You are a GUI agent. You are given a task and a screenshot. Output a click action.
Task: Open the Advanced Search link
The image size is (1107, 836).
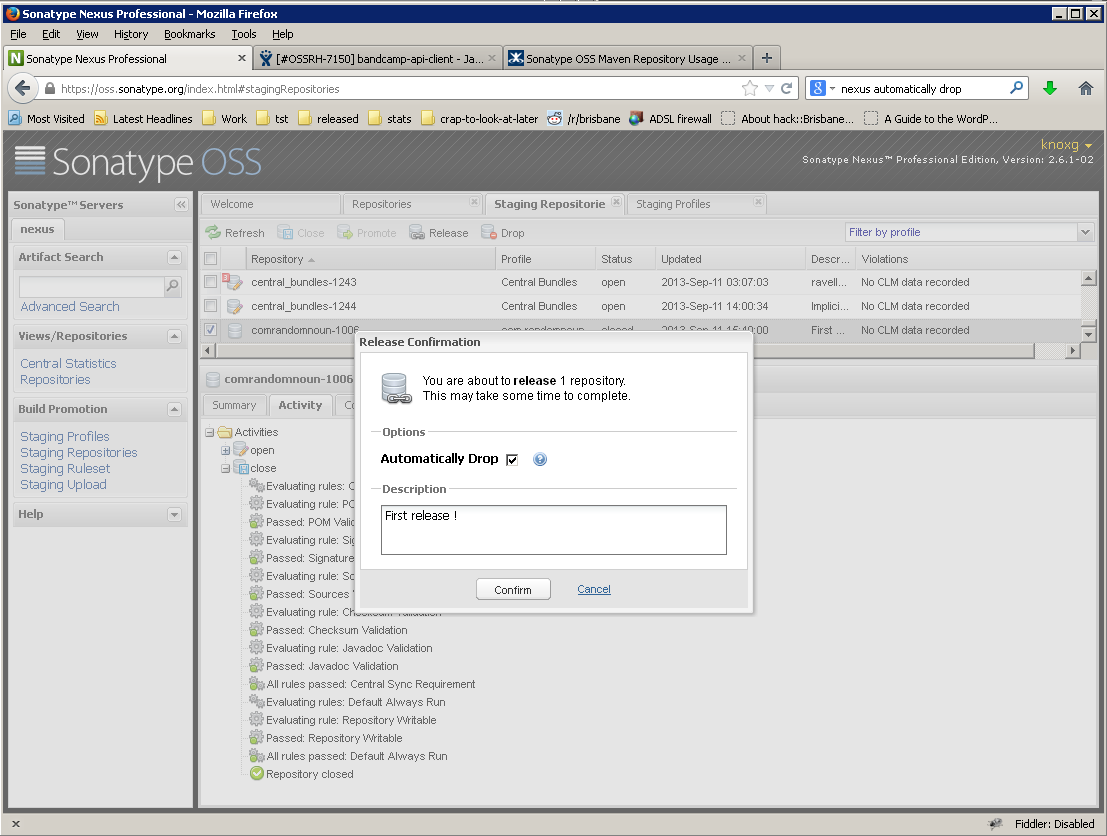[x=70, y=306]
